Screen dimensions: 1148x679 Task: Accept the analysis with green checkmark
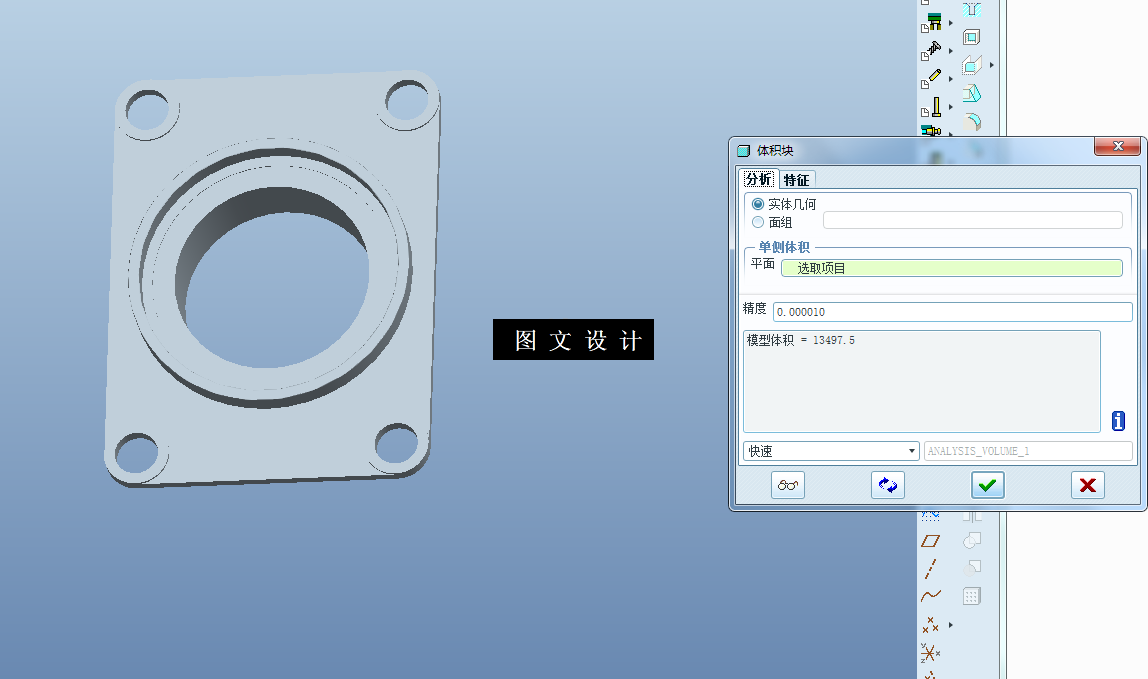coord(988,485)
